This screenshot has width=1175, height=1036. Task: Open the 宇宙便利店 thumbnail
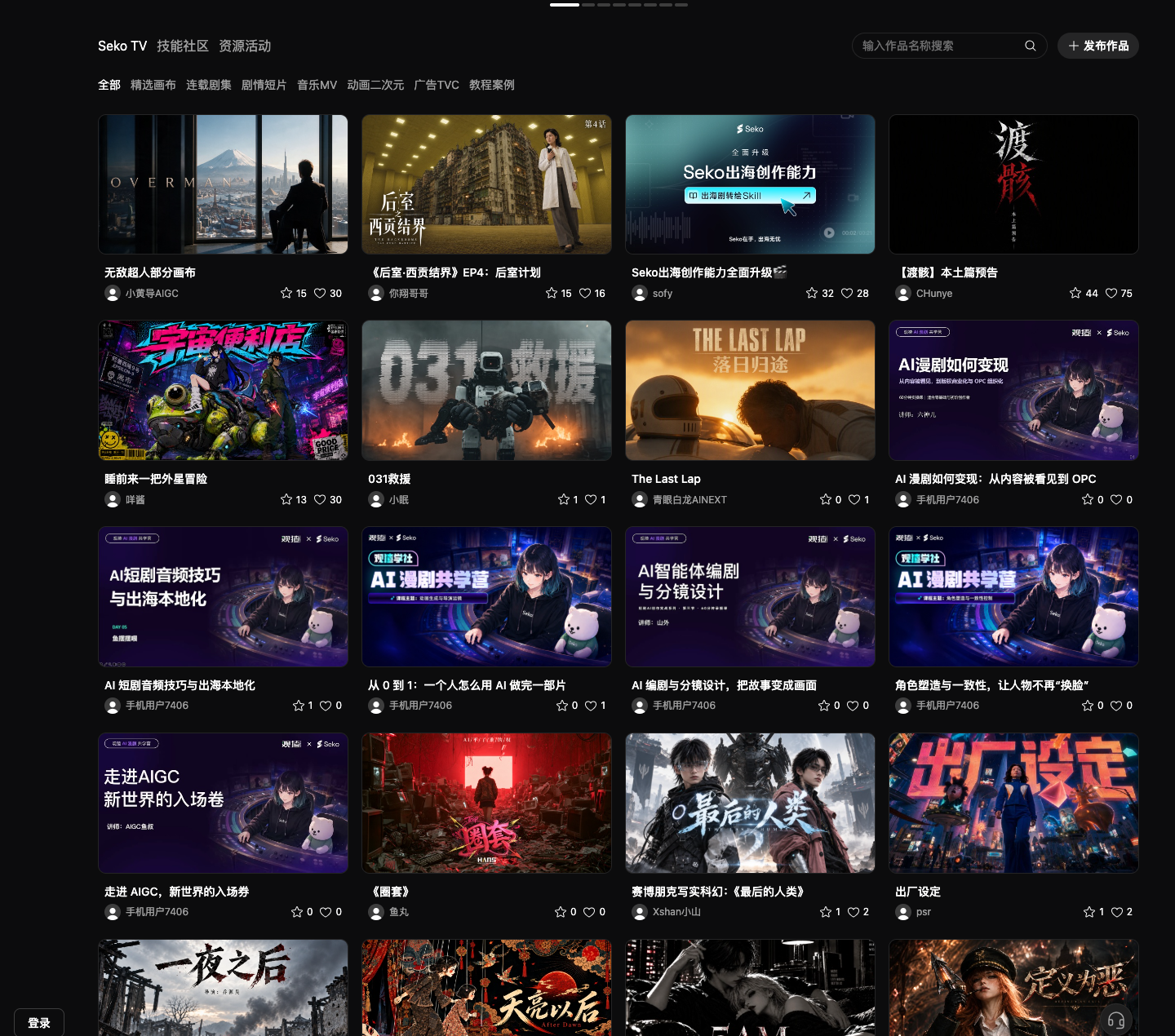point(223,391)
